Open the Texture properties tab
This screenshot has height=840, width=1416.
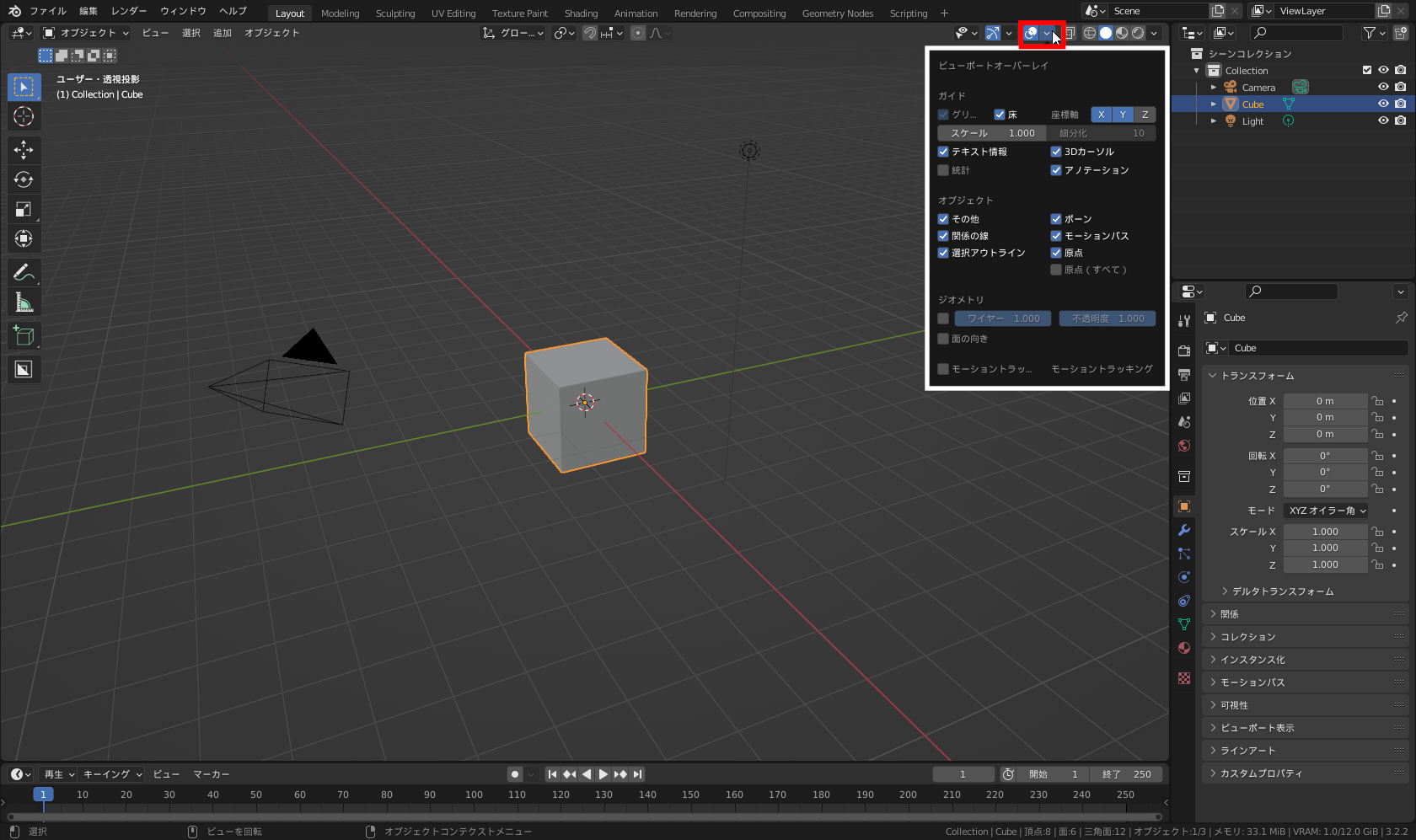1184,678
